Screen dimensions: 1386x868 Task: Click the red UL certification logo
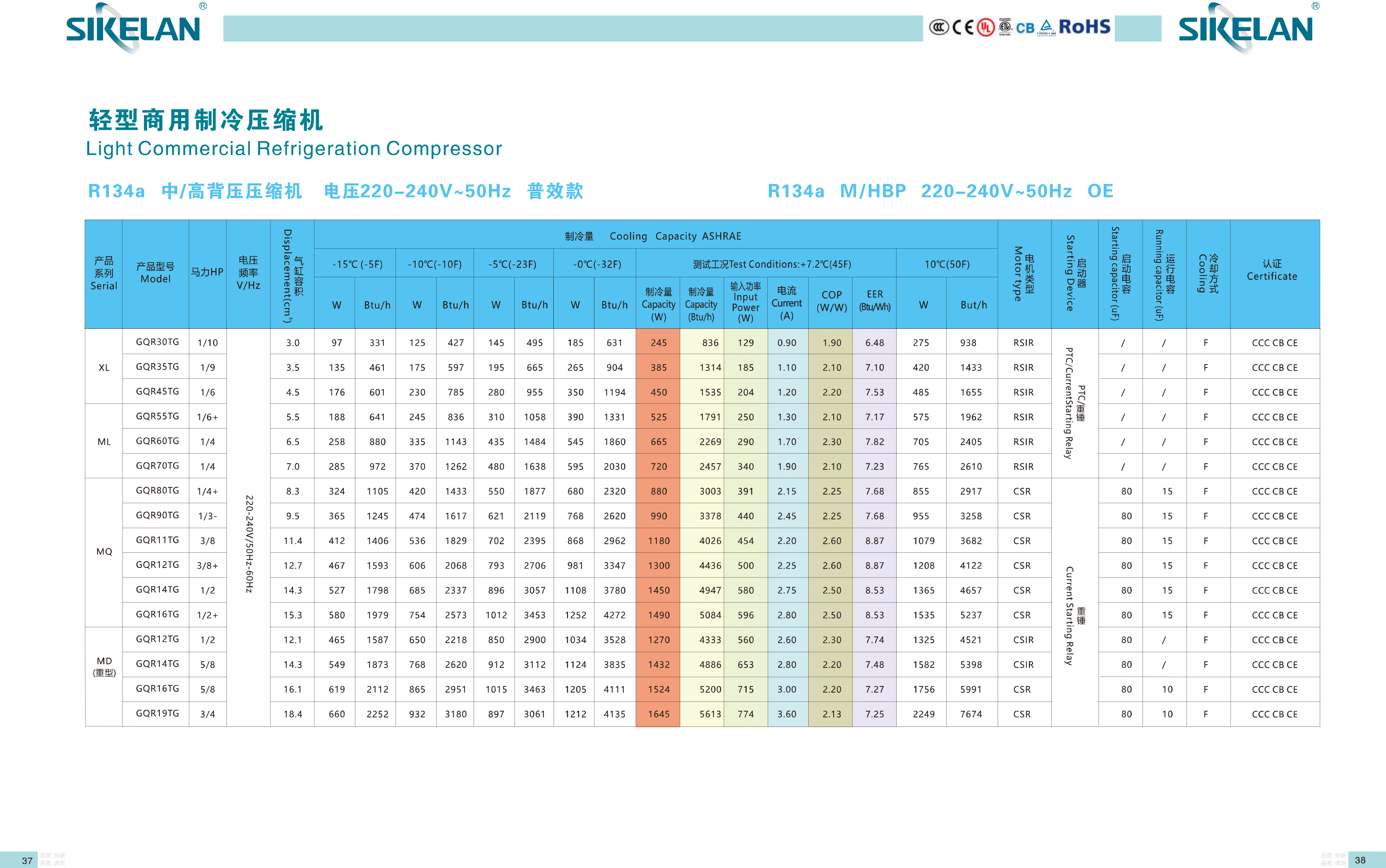(986, 27)
